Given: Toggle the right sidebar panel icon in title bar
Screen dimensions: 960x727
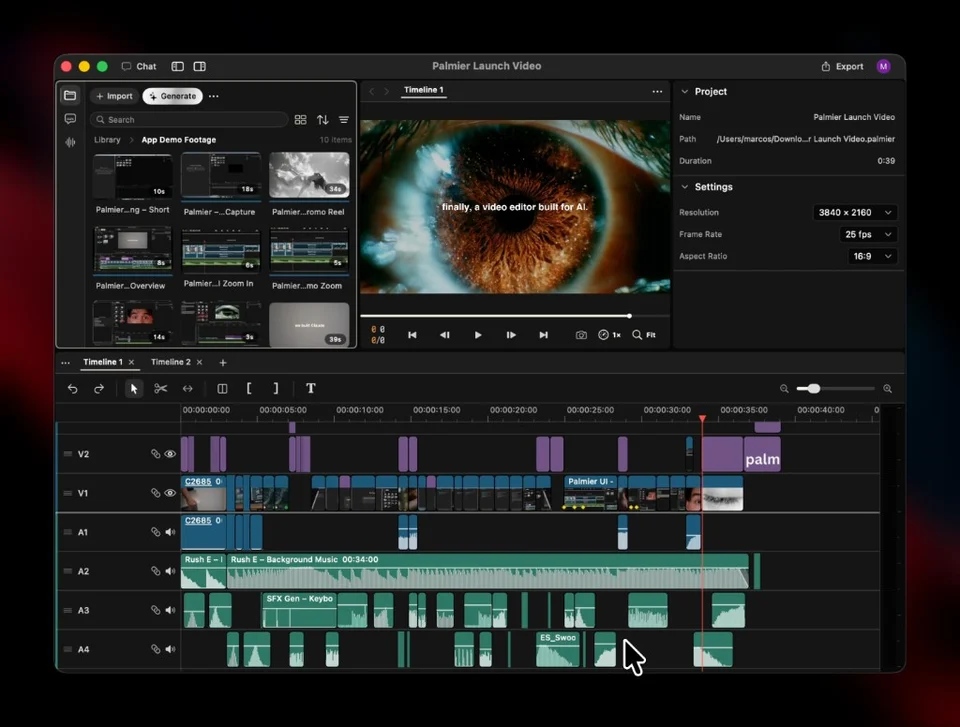Looking at the screenshot, I should click(x=200, y=66).
